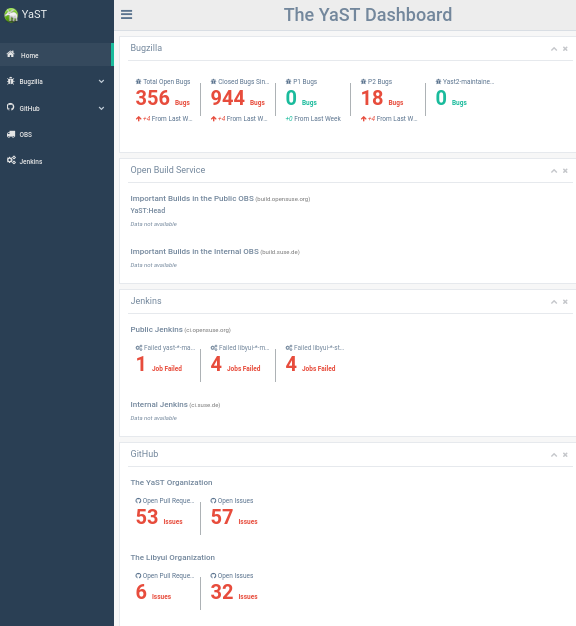
Task: Click GitHub icon beside YaST Open Pull Requests
Action: 138,501
